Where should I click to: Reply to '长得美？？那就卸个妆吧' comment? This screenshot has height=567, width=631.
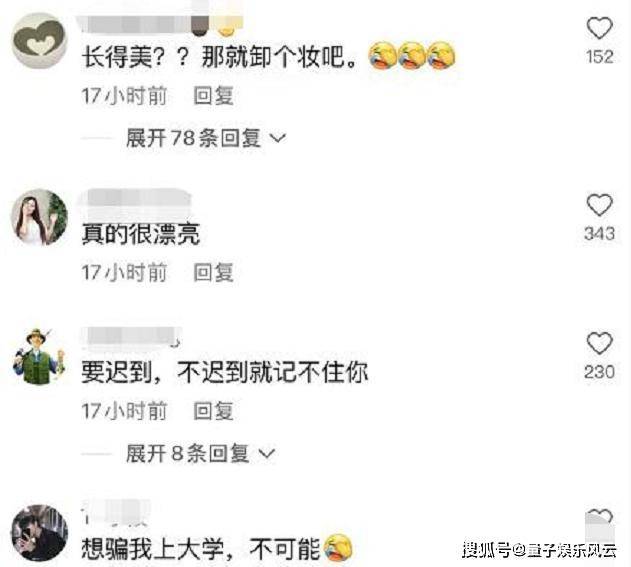[213, 96]
